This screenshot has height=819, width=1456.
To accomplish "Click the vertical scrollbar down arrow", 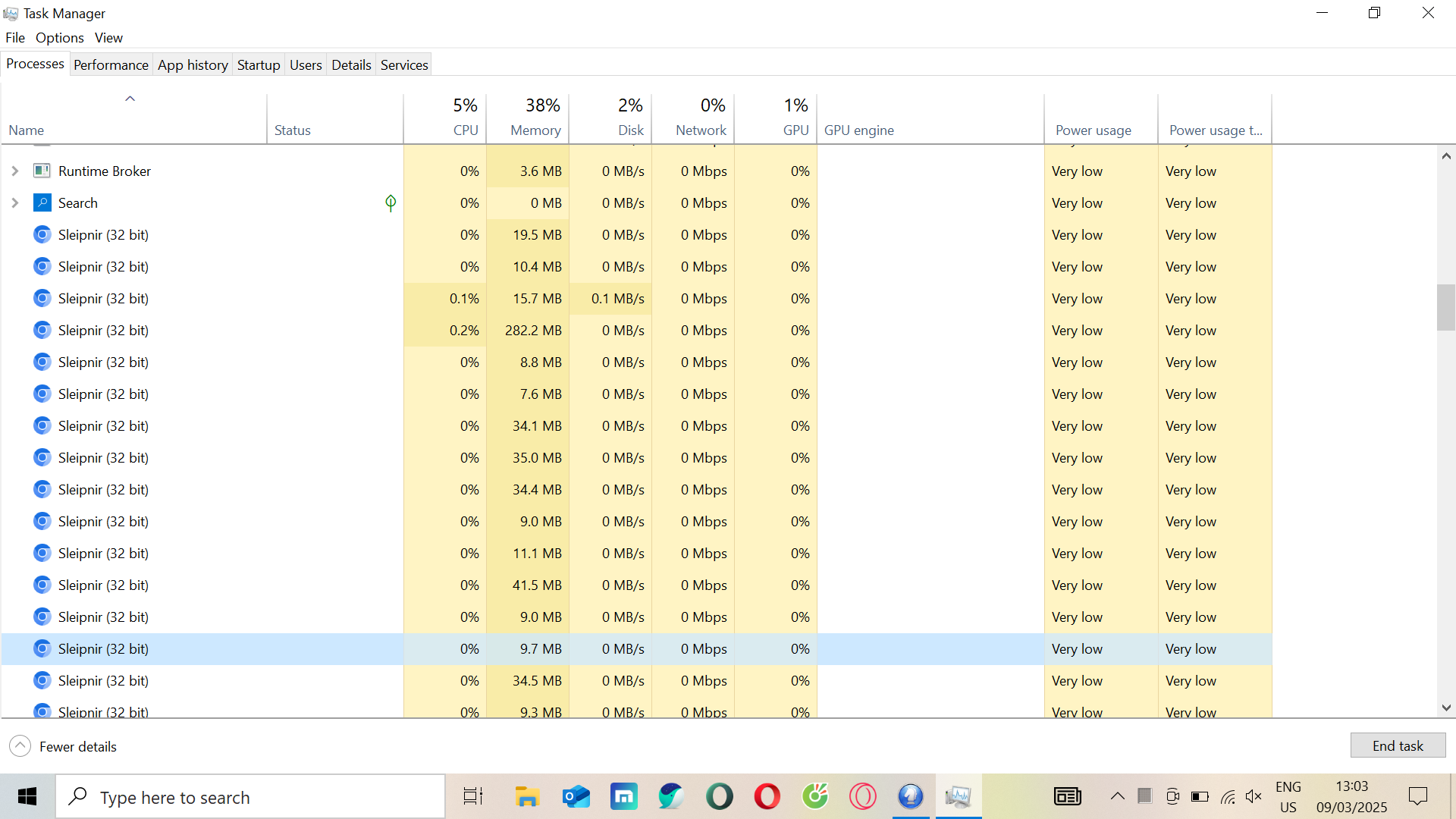I will point(1446,708).
